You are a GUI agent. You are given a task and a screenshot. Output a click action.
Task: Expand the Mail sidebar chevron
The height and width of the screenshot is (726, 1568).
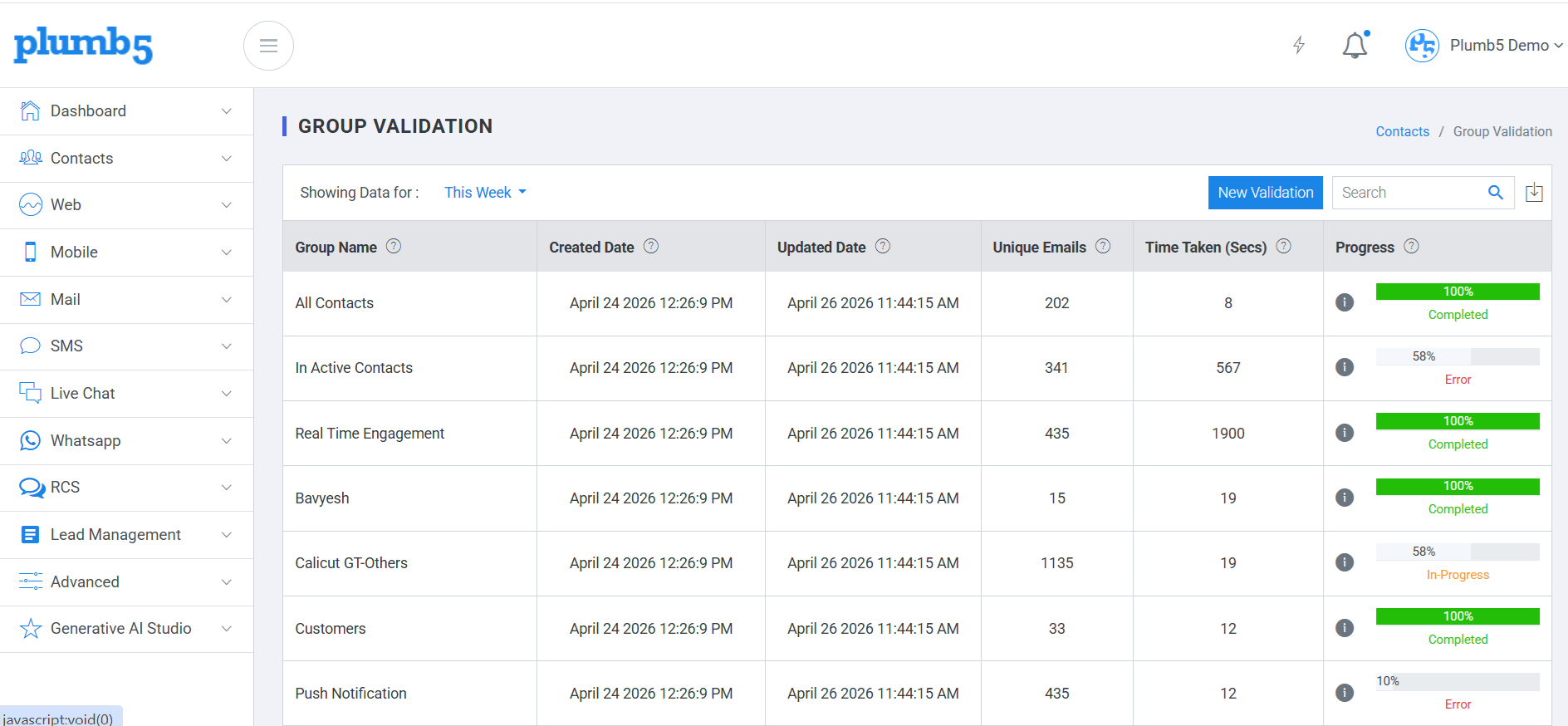tap(226, 300)
